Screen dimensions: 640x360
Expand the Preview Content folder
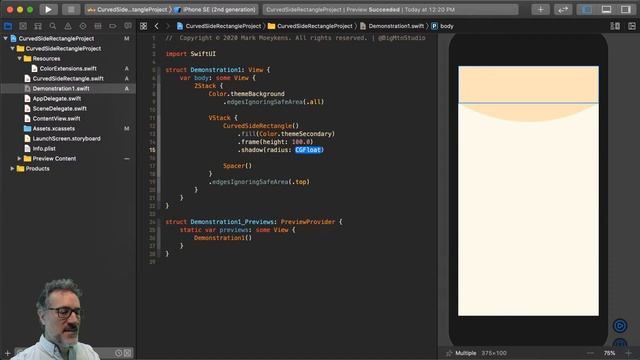point(19,158)
